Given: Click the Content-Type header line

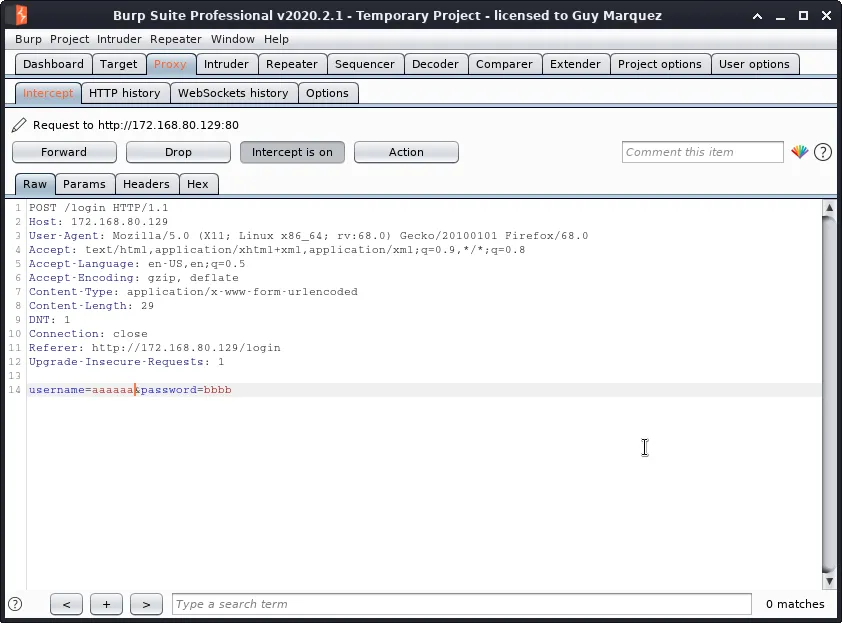Looking at the screenshot, I should (193, 292).
